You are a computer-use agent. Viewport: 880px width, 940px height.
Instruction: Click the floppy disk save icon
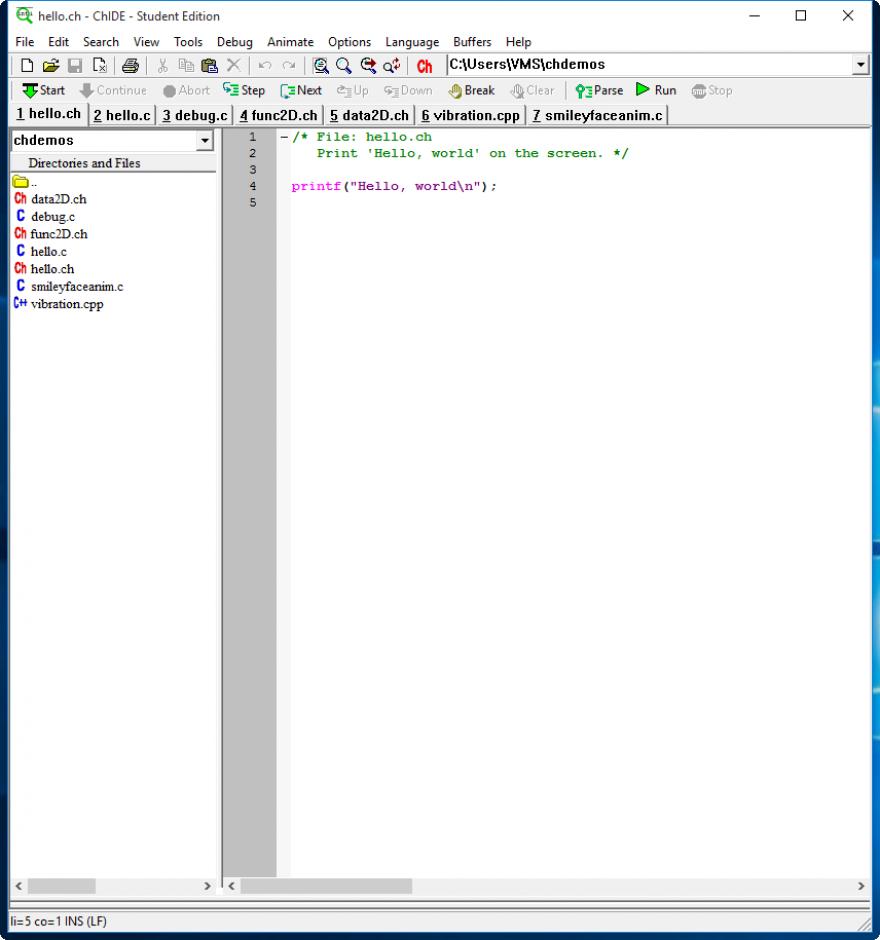(75, 65)
